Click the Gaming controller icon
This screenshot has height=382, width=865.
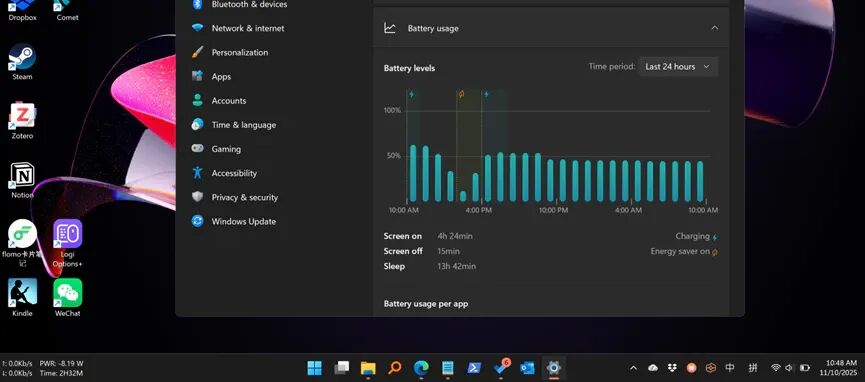pos(197,148)
